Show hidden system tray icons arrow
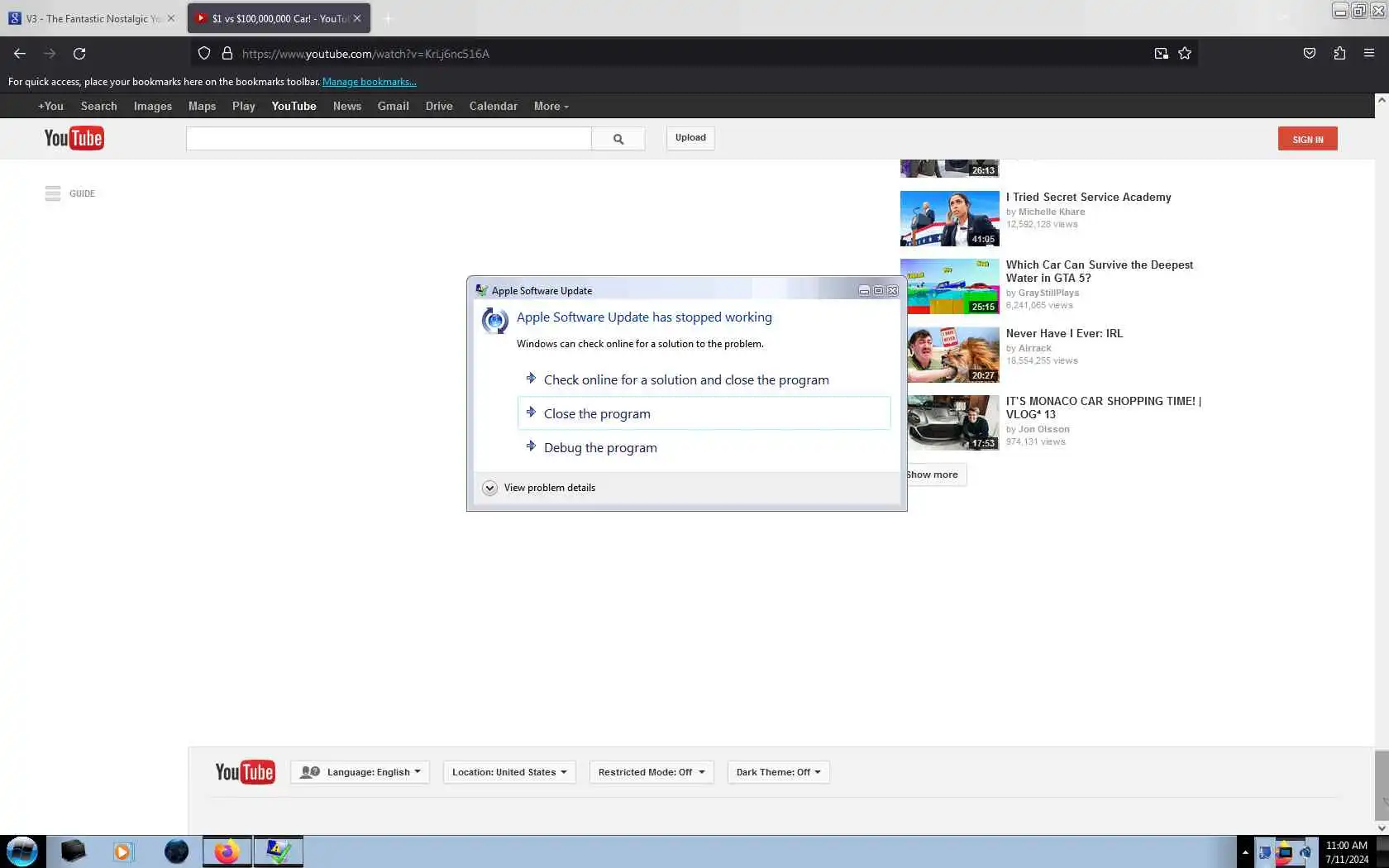The width and height of the screenshot is (1389, 868). [1245, 851]
